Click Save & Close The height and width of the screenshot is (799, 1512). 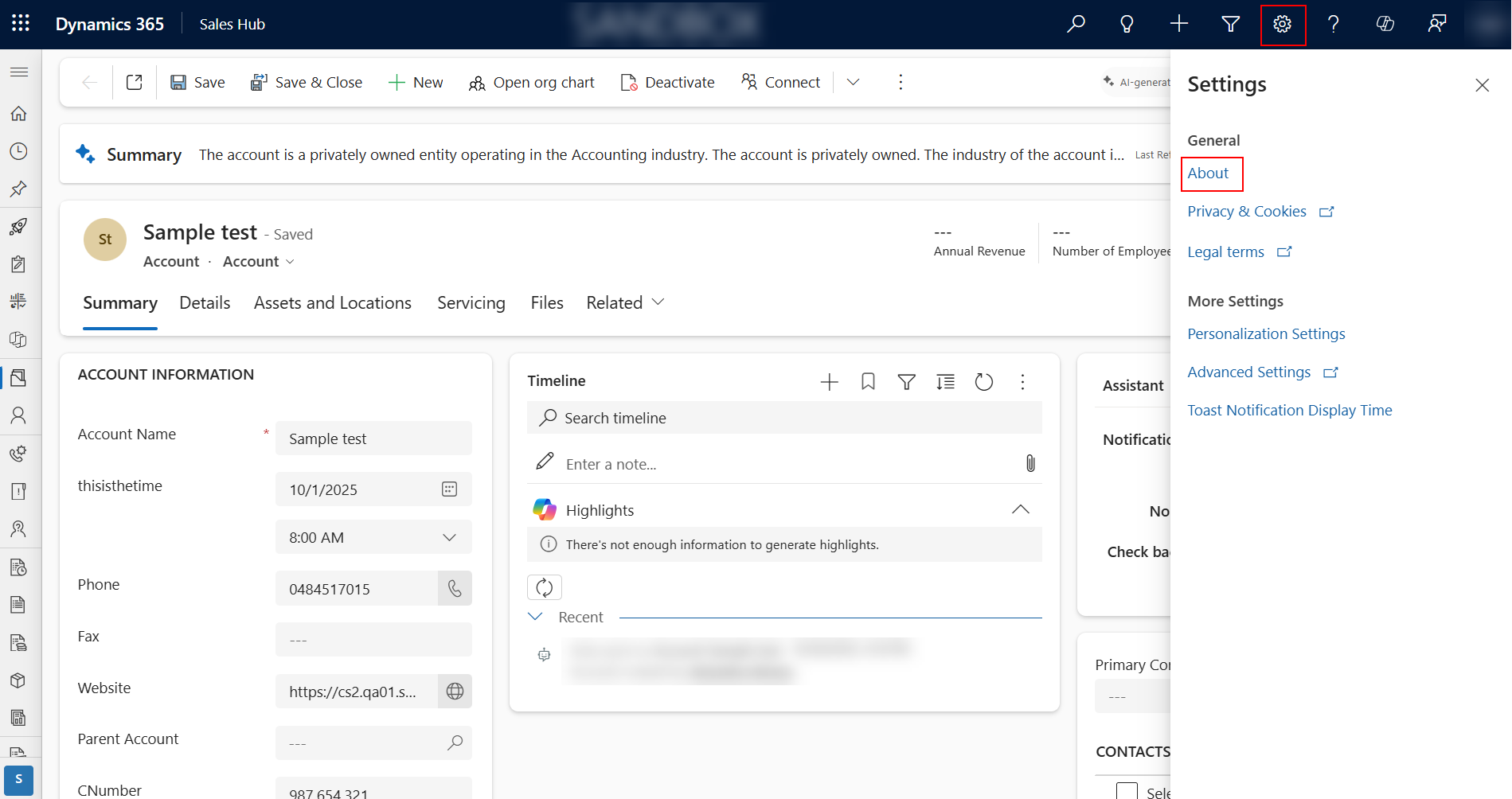pyautogui.click(x=307, y=83)
